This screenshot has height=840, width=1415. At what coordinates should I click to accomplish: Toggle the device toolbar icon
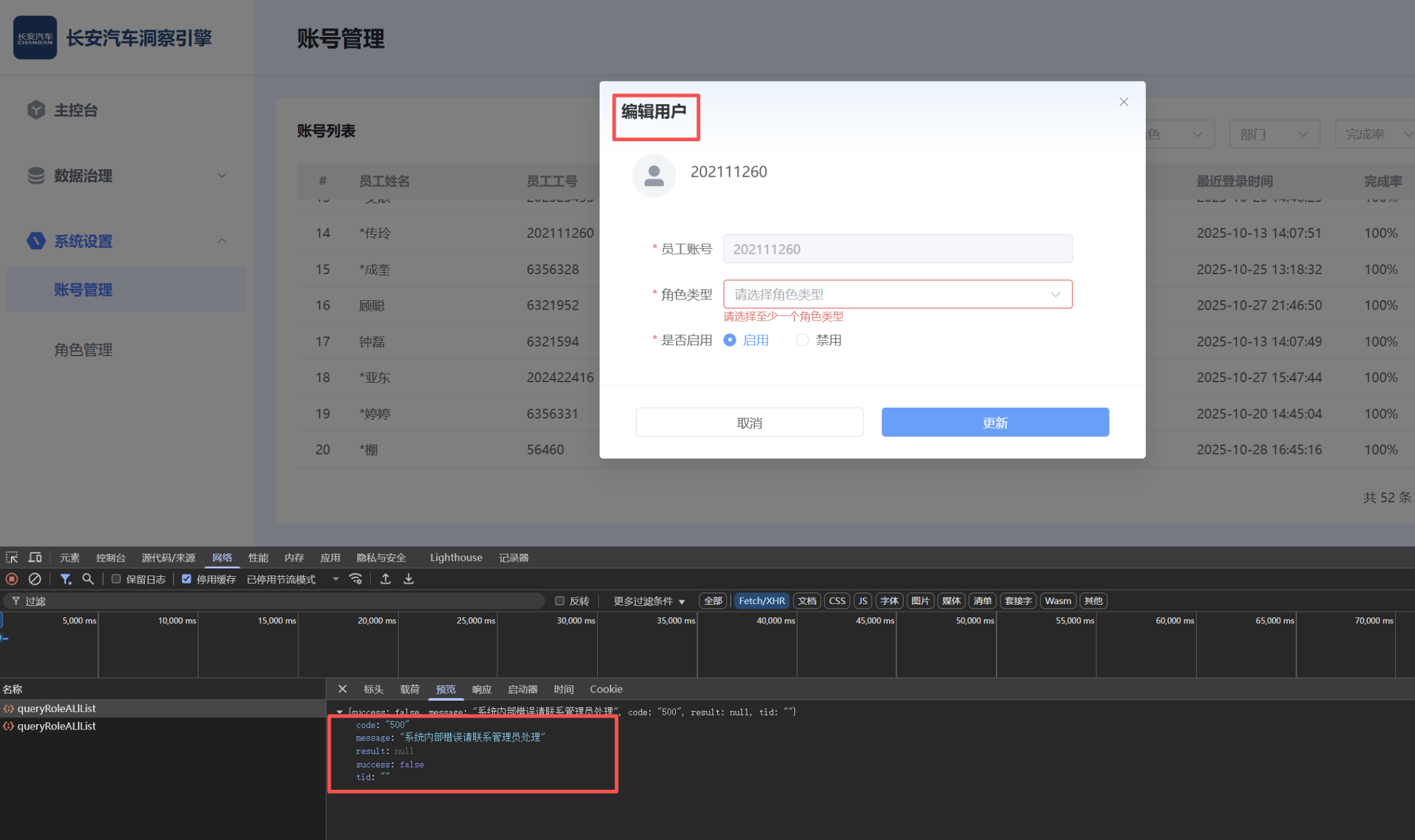pyautogui.click(x=35, y=558)
